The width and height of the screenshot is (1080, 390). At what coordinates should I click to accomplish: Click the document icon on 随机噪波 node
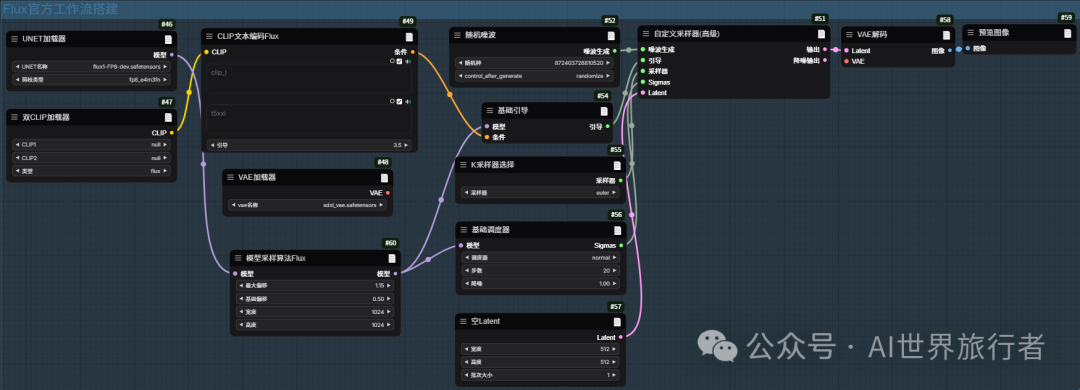tap(611, 36)
